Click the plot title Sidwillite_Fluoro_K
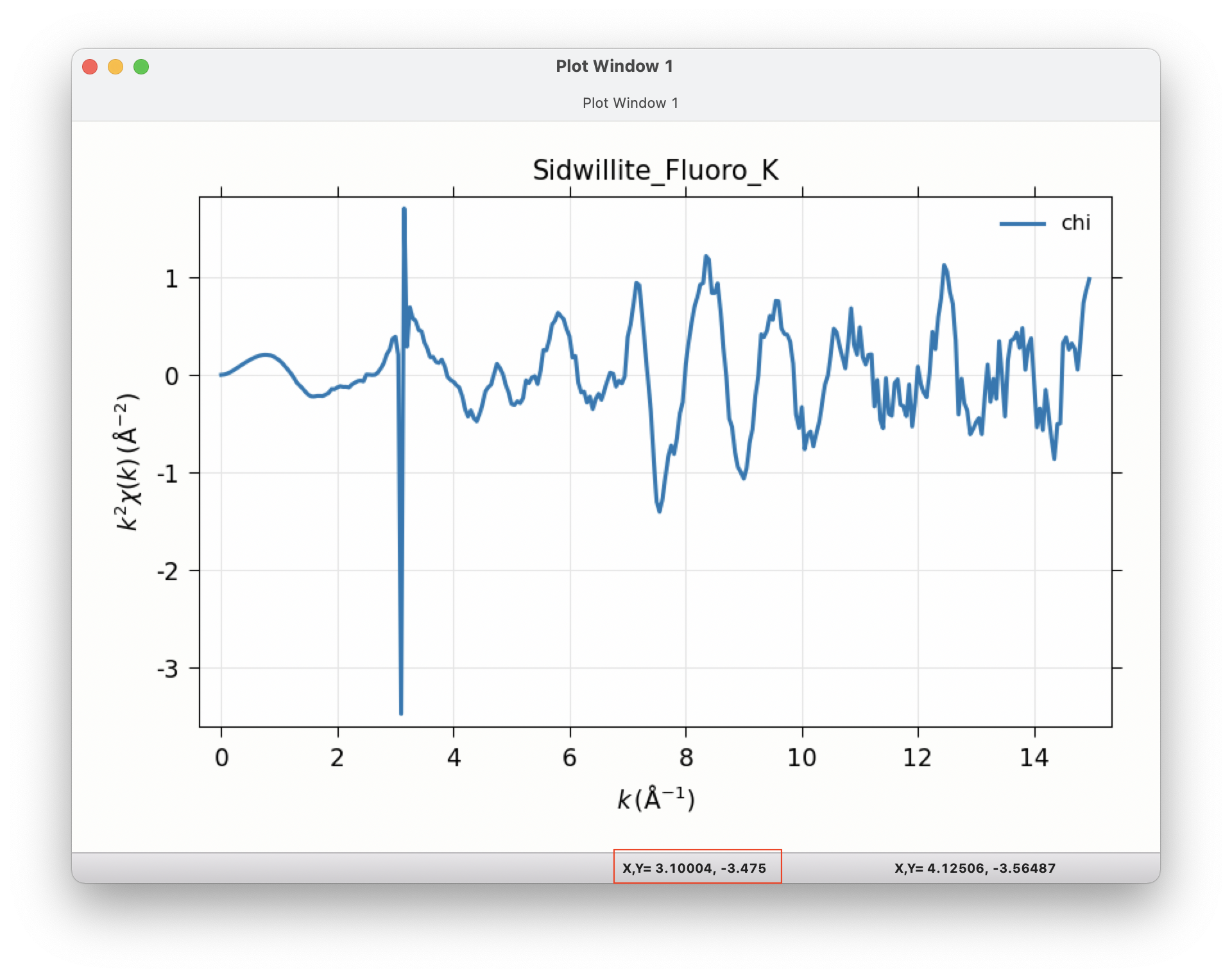The width and height of the screenshot is (1232, 978). (x=656, y=169)
